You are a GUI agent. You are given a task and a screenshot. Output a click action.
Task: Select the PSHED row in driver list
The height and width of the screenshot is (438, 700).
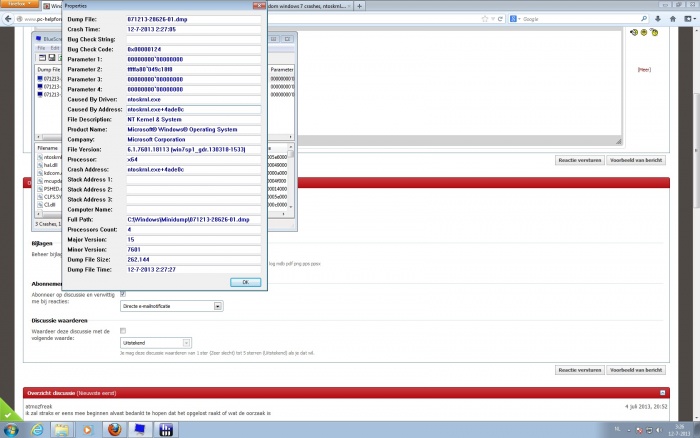coord(50,189)
